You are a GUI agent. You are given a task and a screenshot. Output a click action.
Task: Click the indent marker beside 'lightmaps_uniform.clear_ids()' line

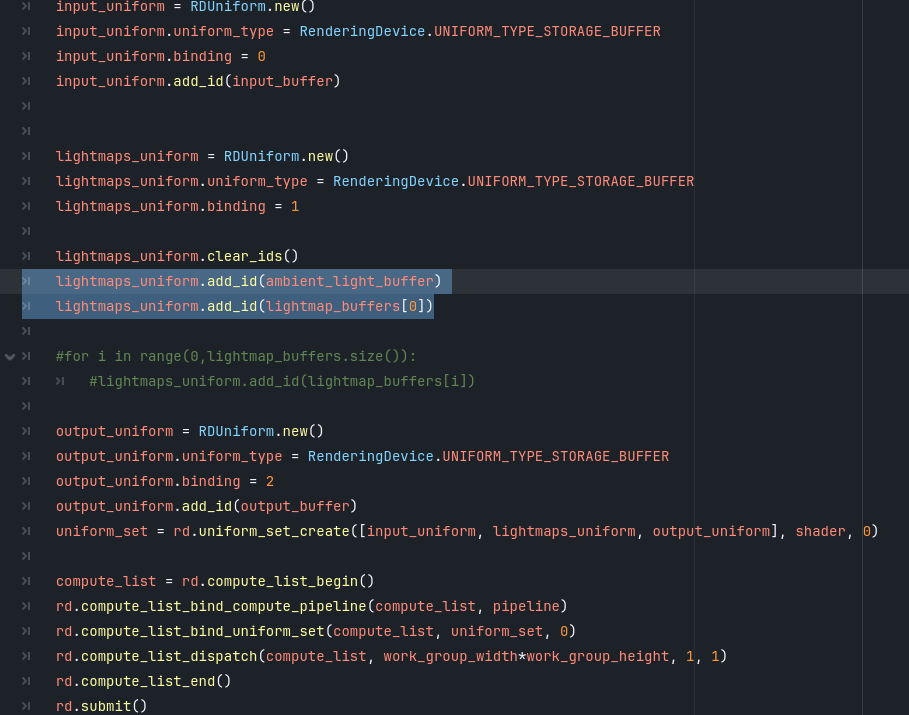(26, 256)
